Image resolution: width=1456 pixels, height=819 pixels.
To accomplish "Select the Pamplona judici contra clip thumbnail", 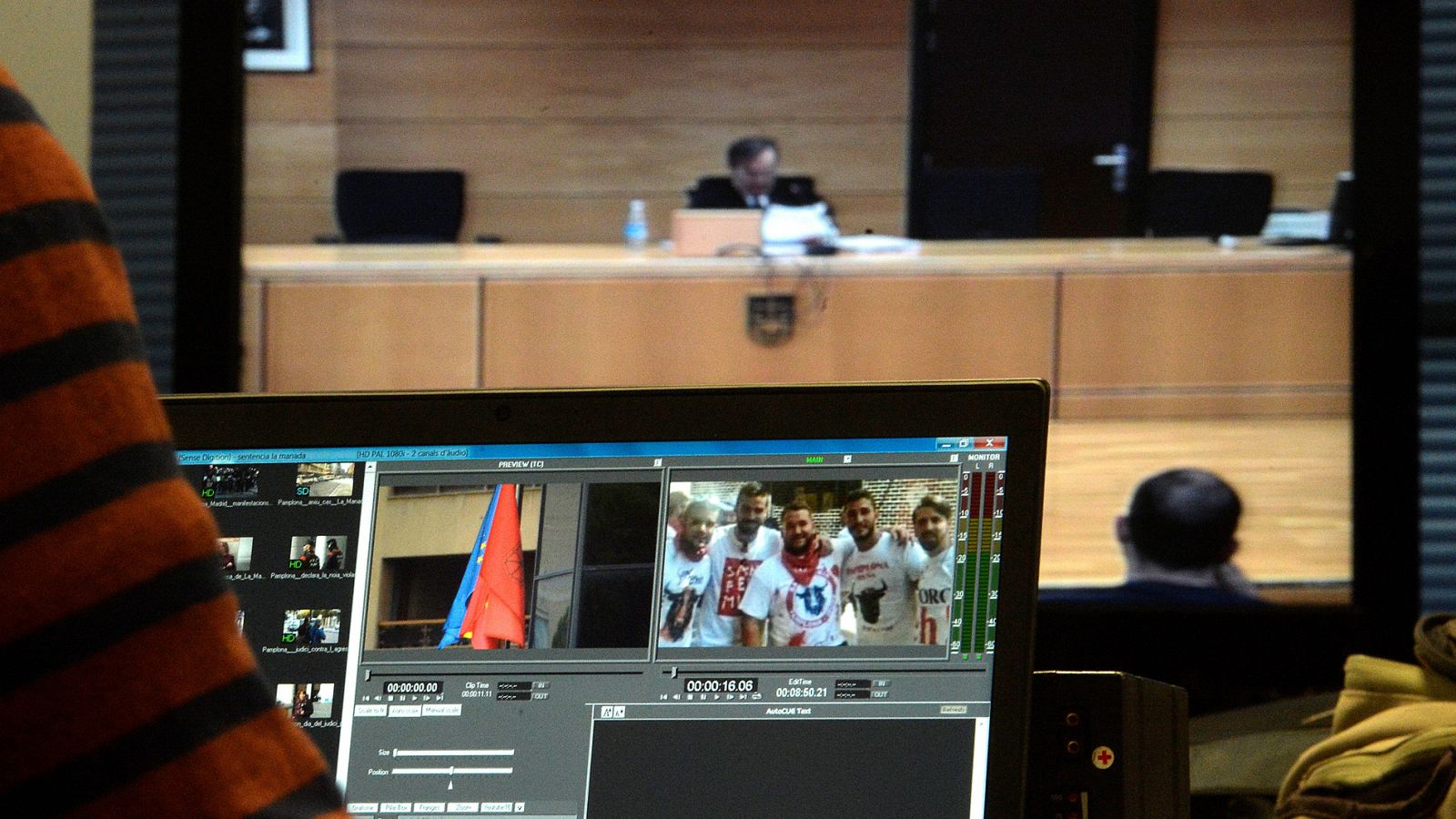I will (x=311, y=626).
